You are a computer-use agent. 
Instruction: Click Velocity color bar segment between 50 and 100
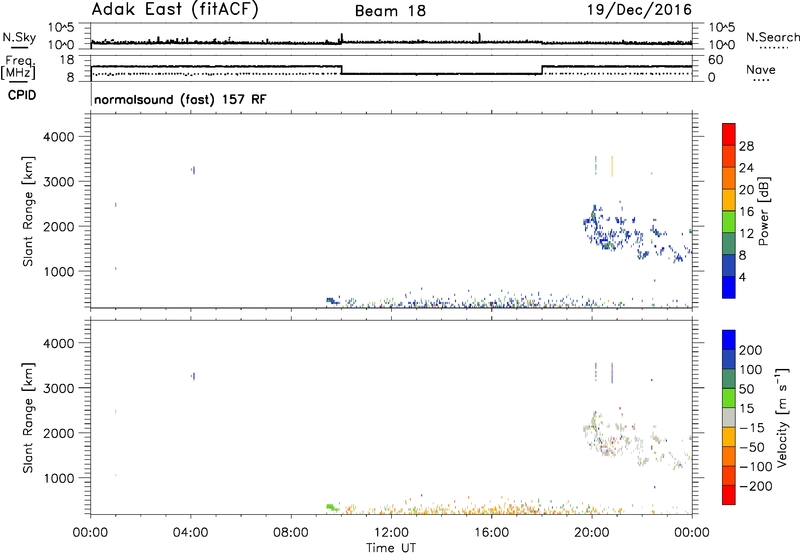(x=729, y=379)
